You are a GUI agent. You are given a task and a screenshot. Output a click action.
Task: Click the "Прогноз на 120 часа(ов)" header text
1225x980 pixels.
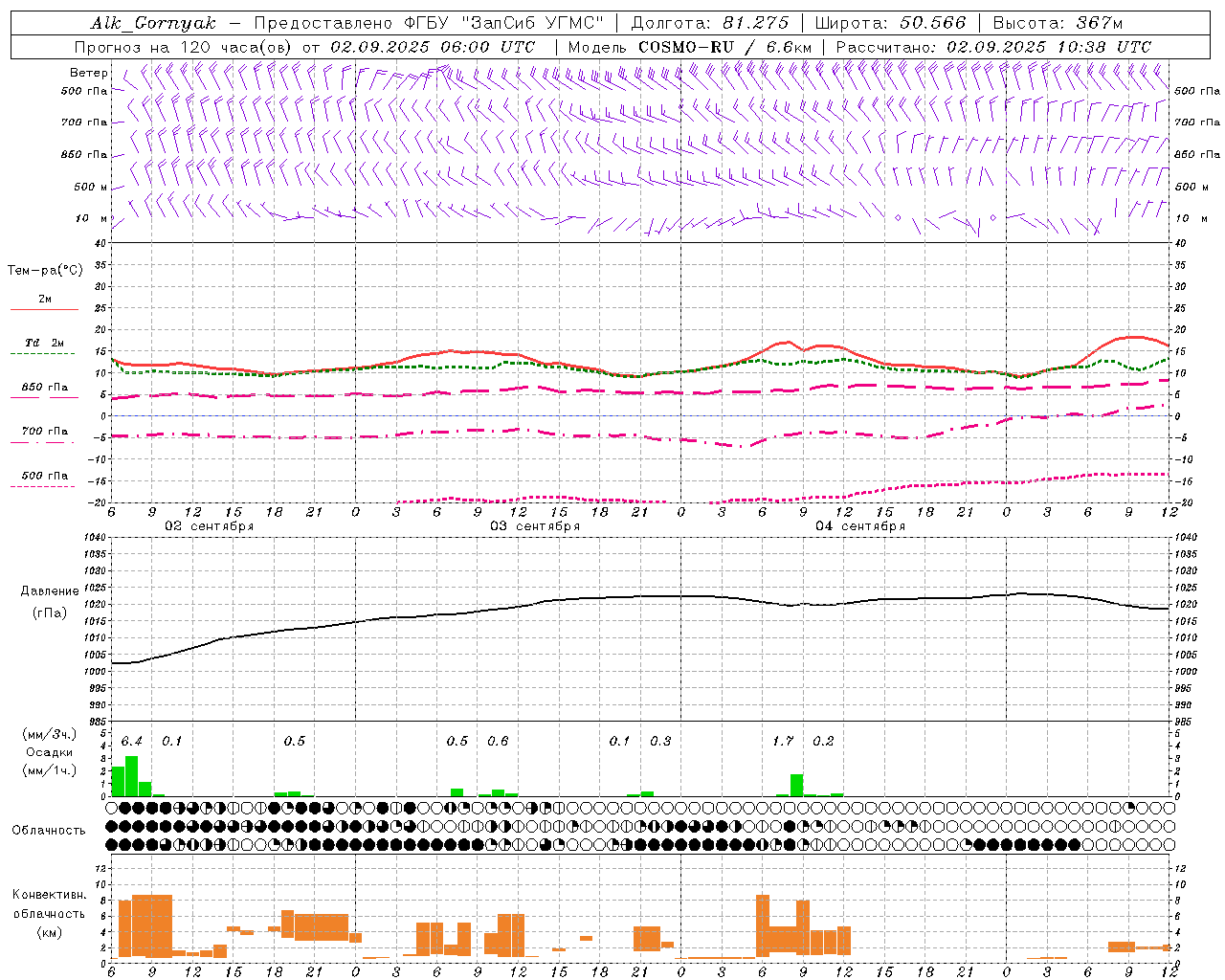[185, 47]
